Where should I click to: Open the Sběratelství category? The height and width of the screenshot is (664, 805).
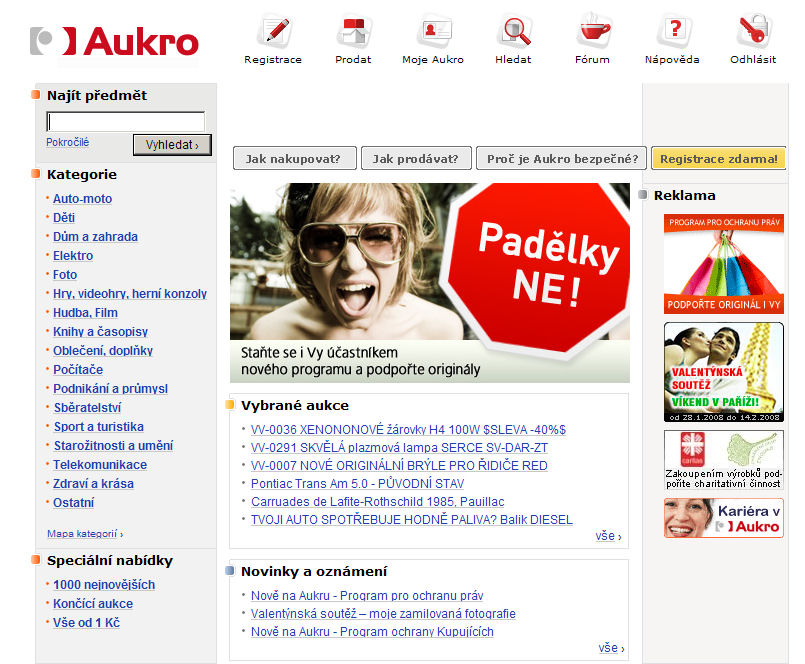coord(87,408)
